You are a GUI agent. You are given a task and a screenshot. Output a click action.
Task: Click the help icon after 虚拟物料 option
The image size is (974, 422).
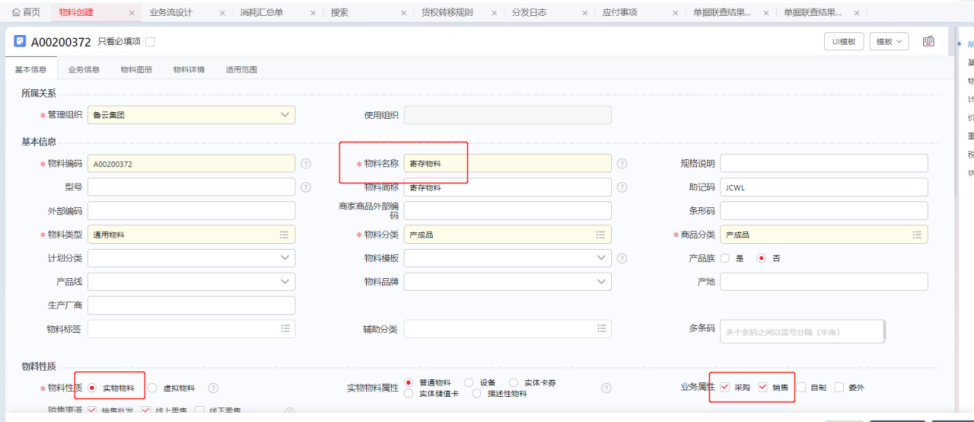(212, 388)
